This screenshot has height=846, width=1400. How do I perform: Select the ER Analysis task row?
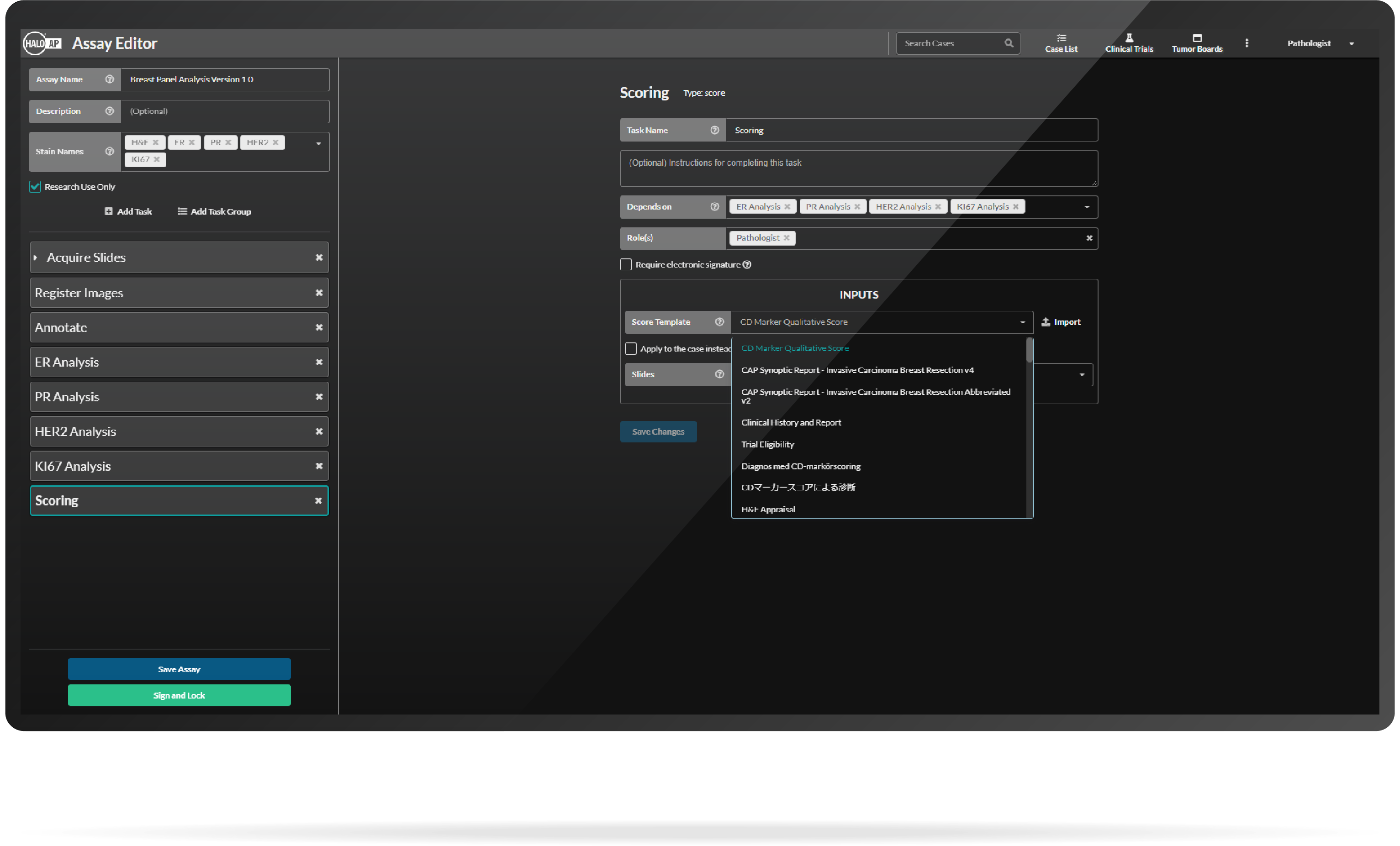click(x=179, y=362)
